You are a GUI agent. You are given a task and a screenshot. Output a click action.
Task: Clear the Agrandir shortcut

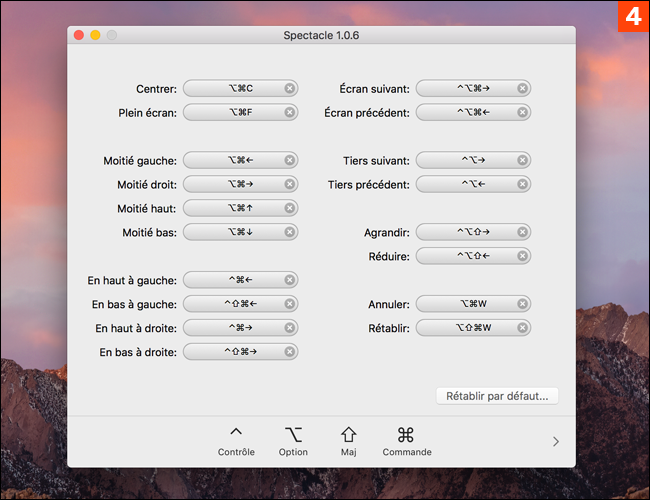click(x=523, y=232)
